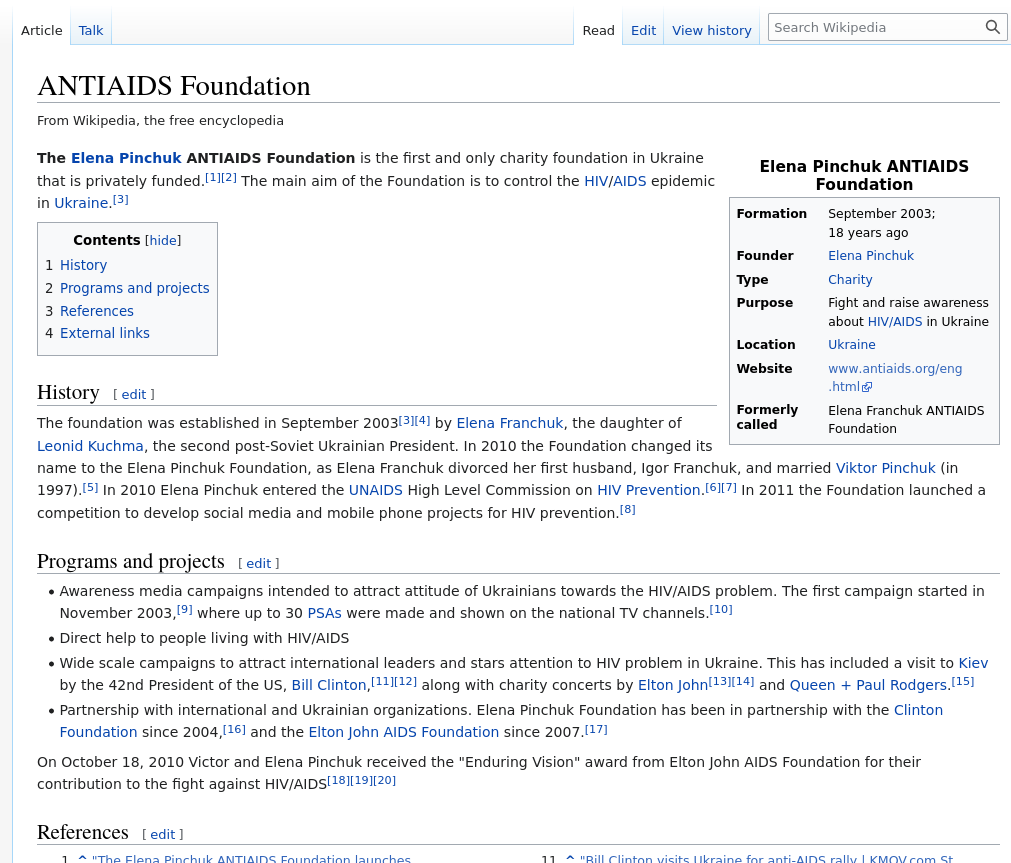The width and height of the screenshot is (1011, 863).
Task: Jump to citation [17] after since 2007
Action: point(596,729)
